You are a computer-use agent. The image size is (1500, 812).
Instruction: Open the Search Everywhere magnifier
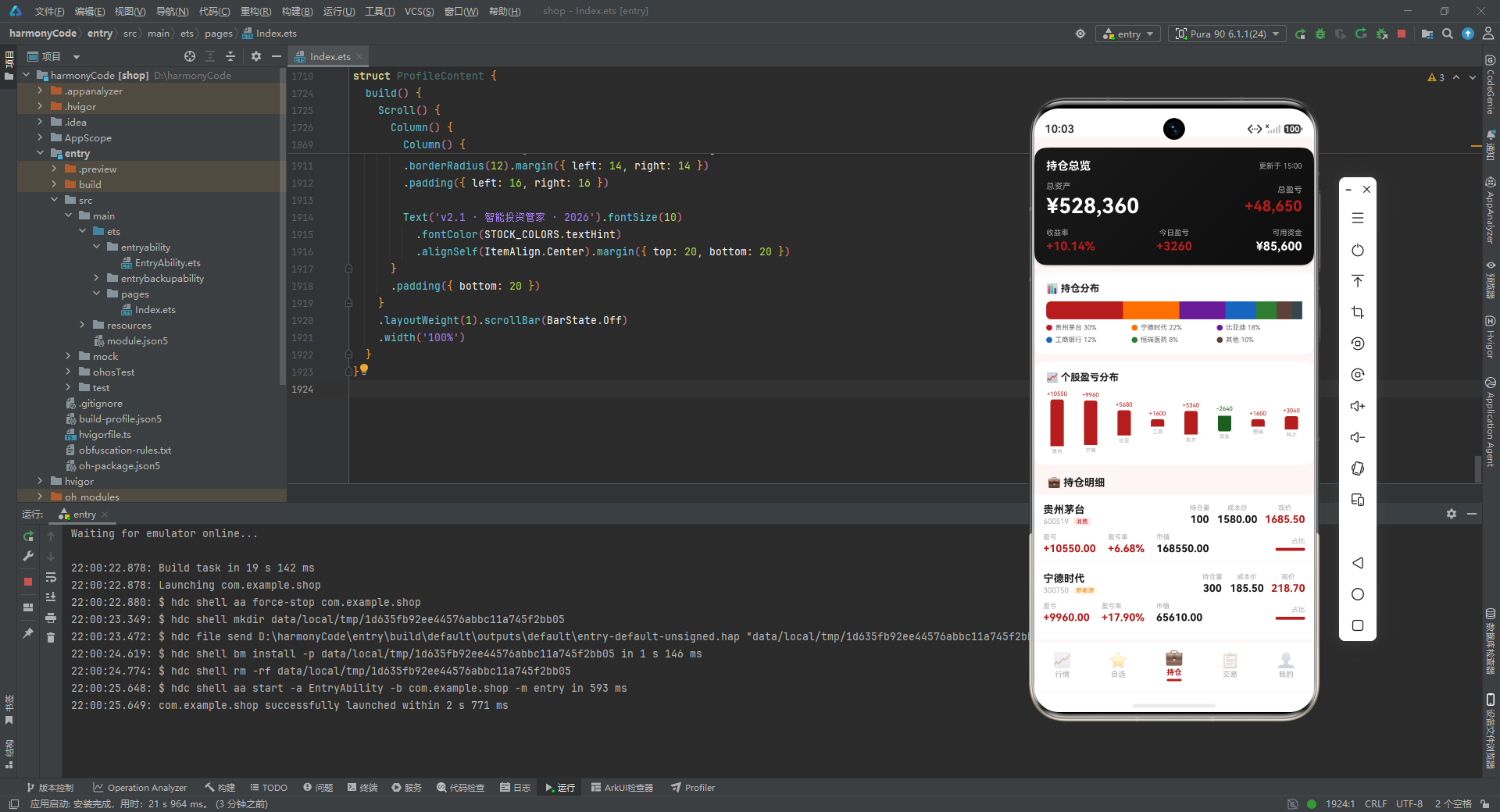pos(1448,34)
